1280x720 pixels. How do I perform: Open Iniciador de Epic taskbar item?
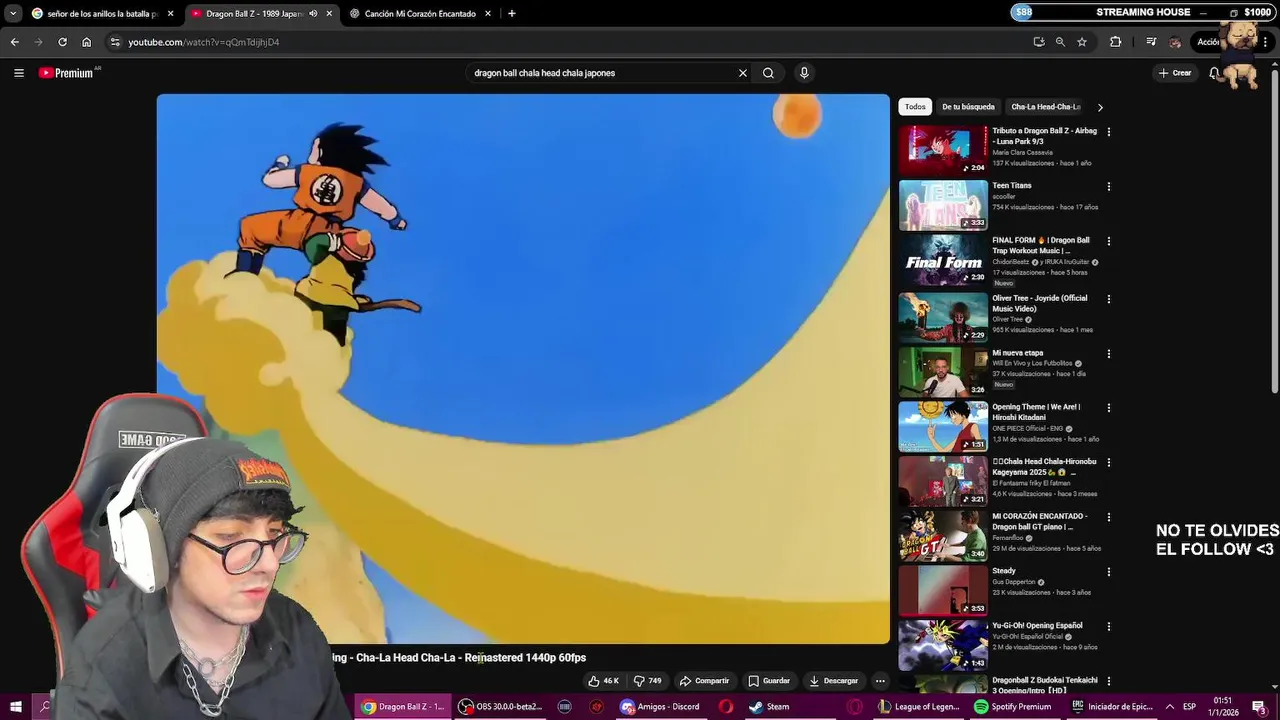pos(1112,707)
